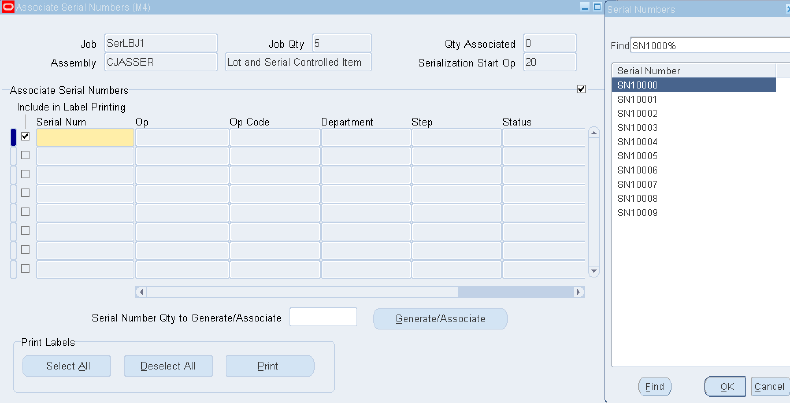790x403 pixels.
Task: Click the horizontal scrollbar right arrow
Action: [x=579, y=292]
